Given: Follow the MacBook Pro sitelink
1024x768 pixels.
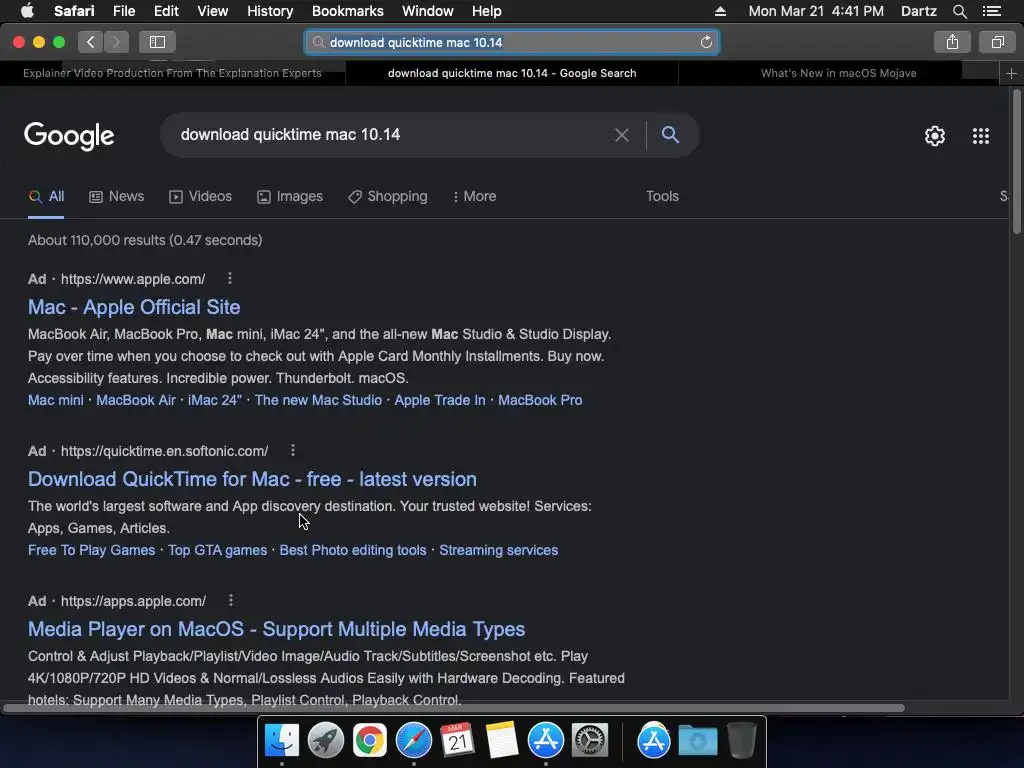Looking at the screenshot, I should click(540, 400).
